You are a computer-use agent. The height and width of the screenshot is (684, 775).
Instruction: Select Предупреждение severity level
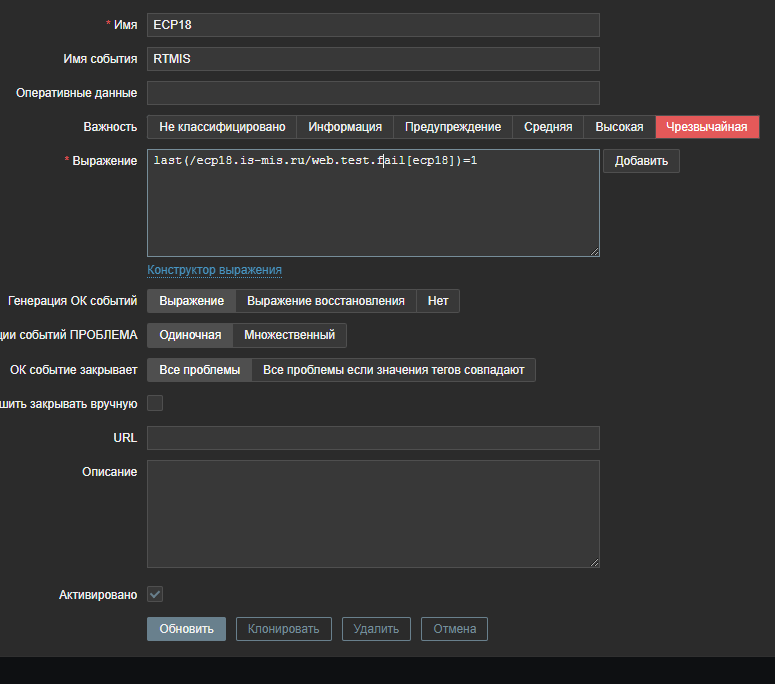click(453, 127)
